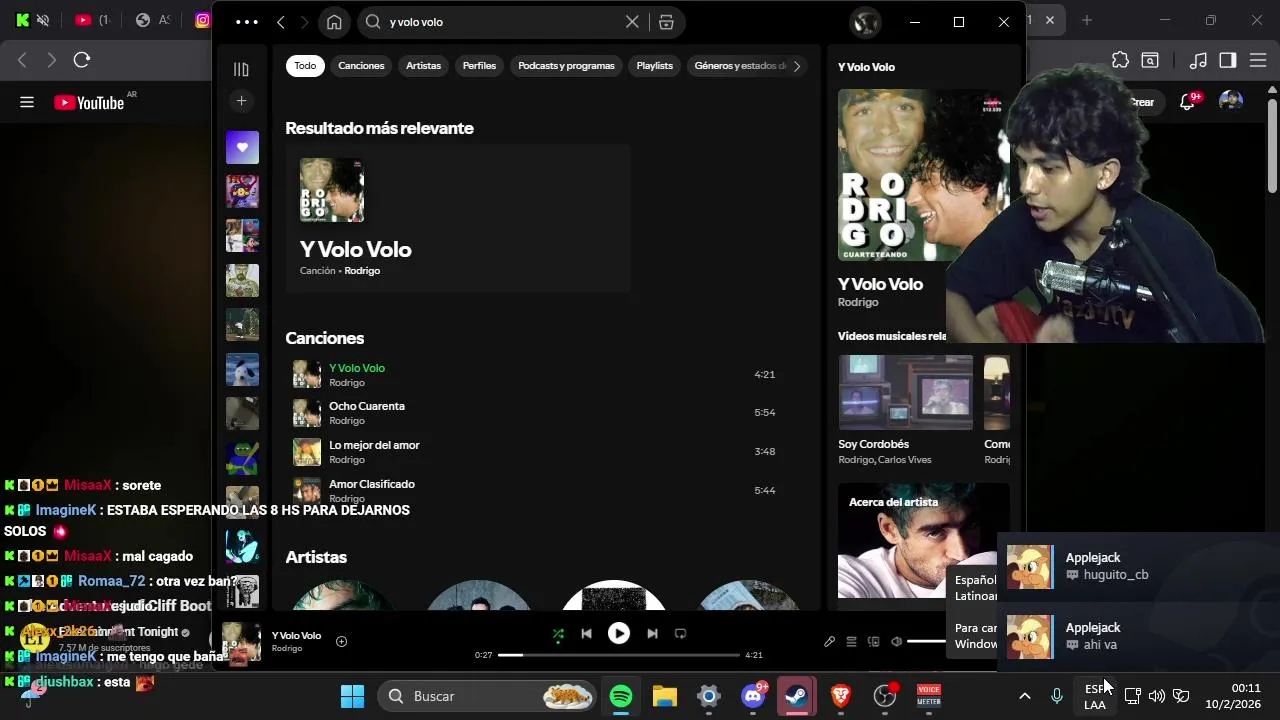Open the Spotify lyrics microphone icon
This screenshot has height=720, width=1280.
pyautogui.click(x=829, y=642)
